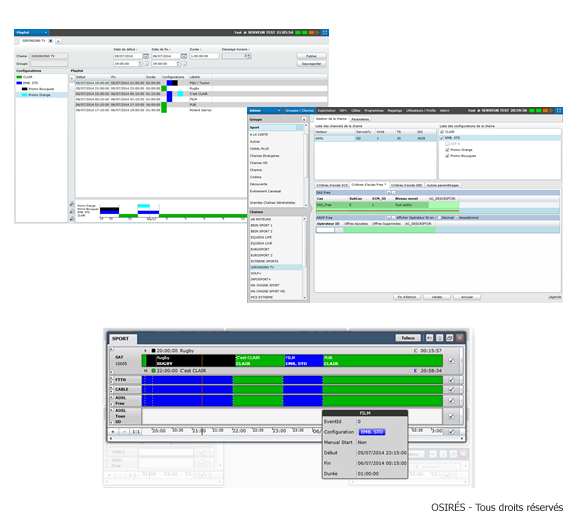The image size is (580, 520).
Task: Toggle EMB. STD configuration checkbox in Admin
Action: [442, 138]
